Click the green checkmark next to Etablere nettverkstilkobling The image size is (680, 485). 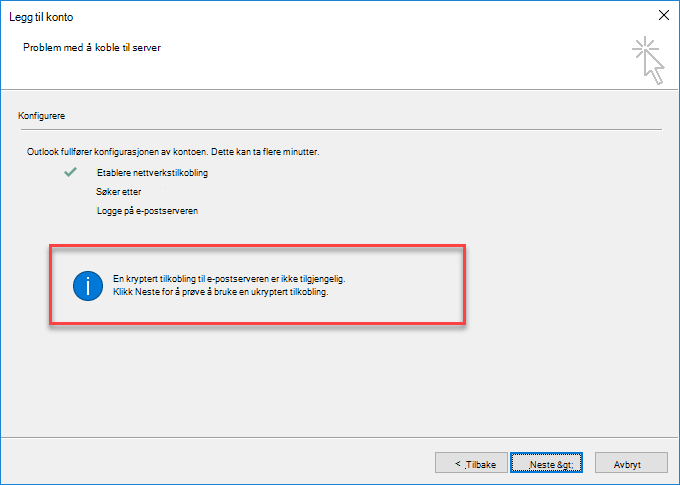[x=70, y=172]
